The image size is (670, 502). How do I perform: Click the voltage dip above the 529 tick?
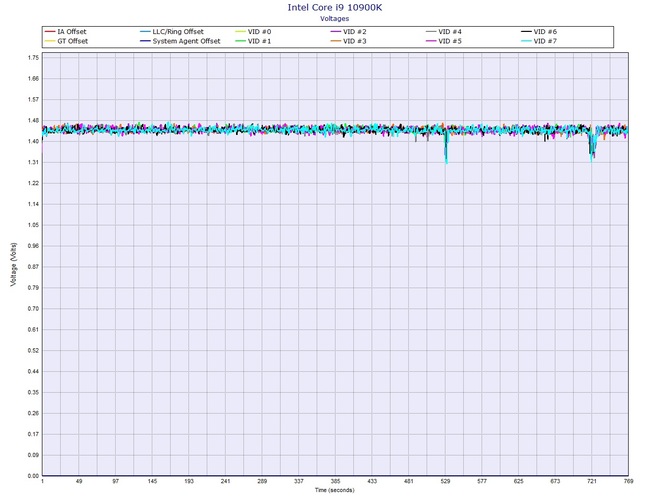446,147
